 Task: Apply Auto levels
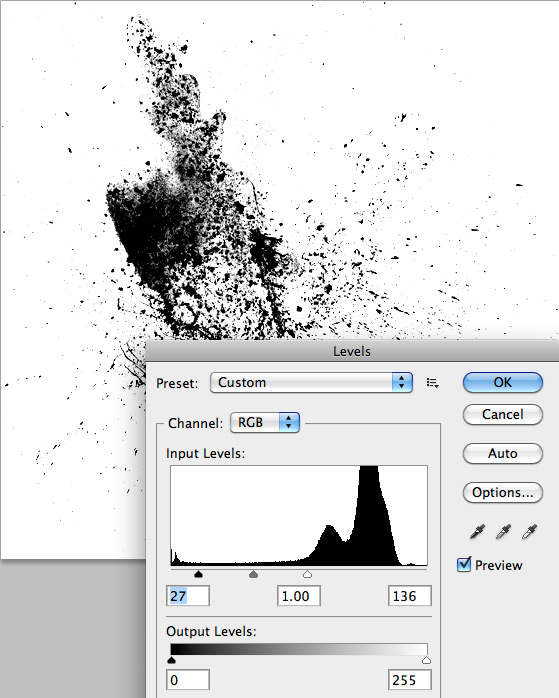click(503, 454)
